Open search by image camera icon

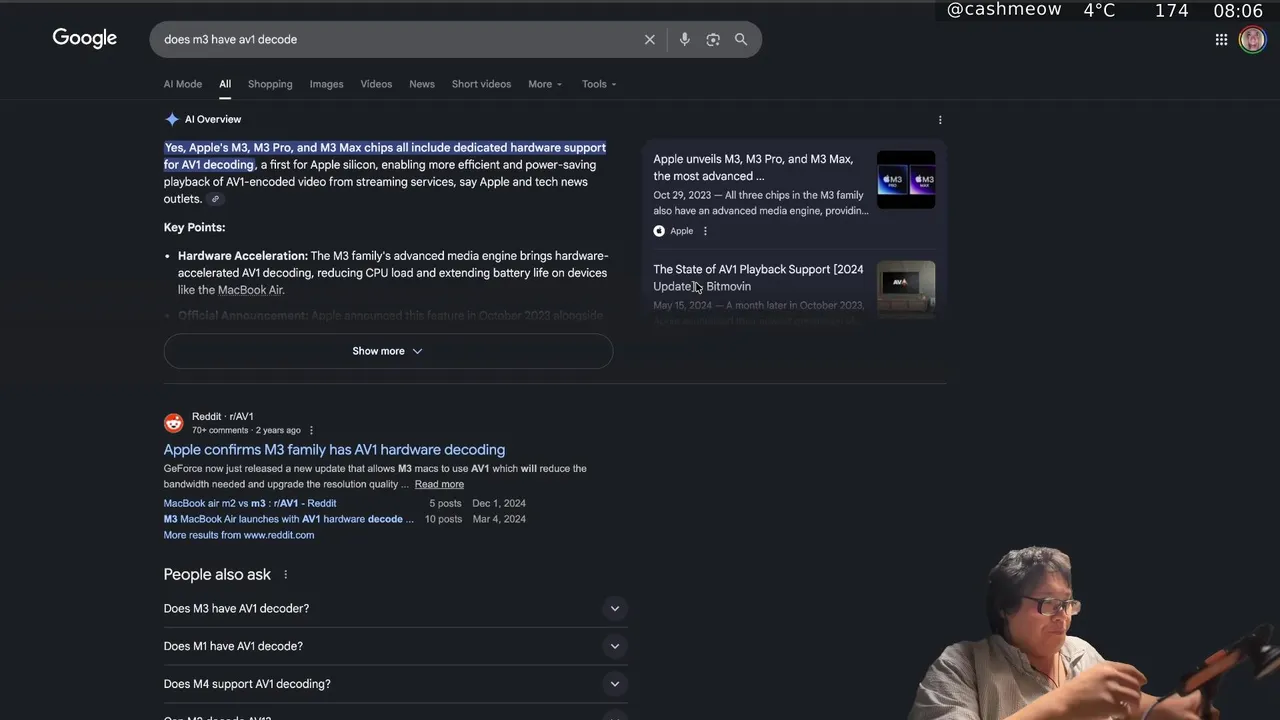pos(713,40)
